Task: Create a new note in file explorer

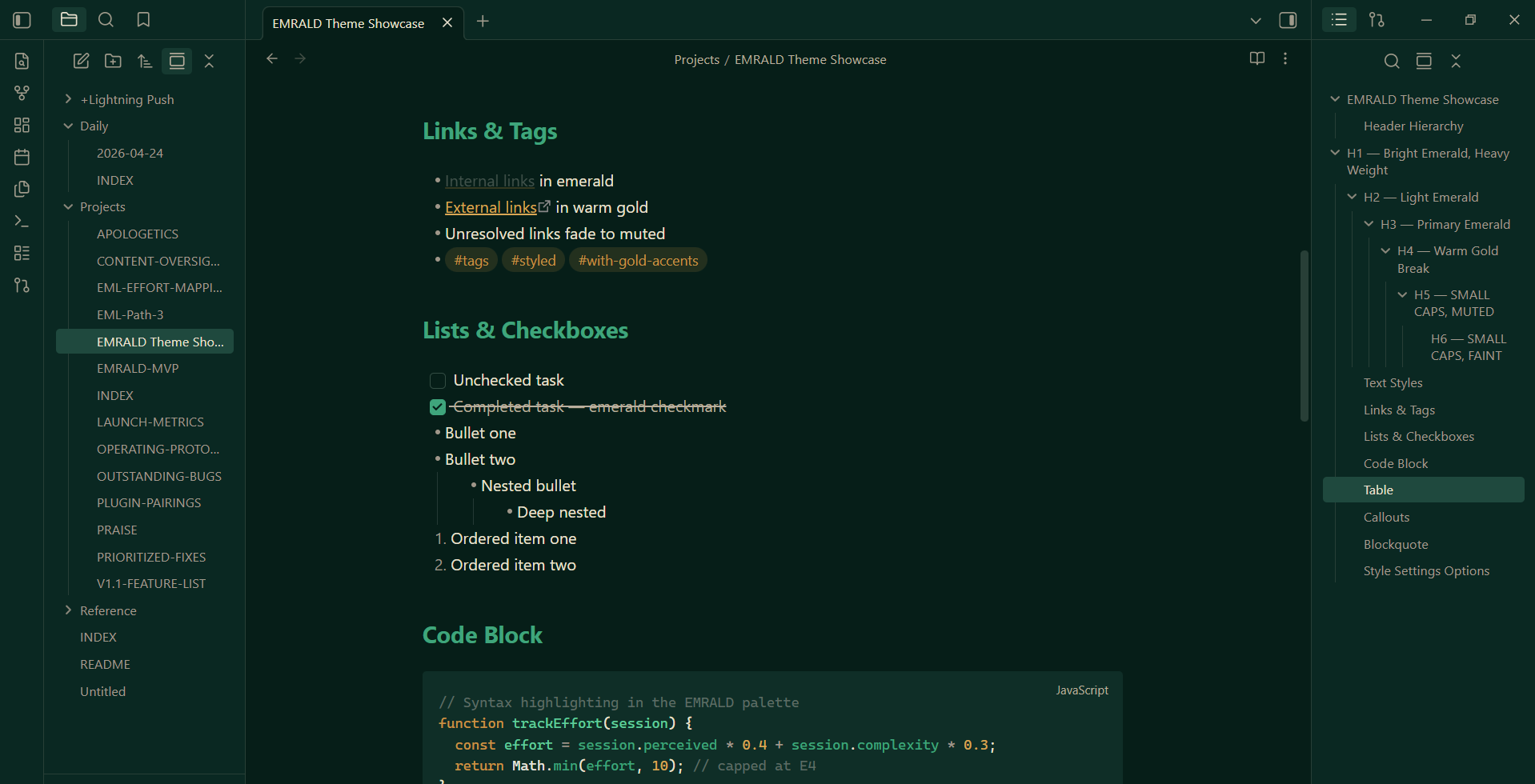Action: 81,61
